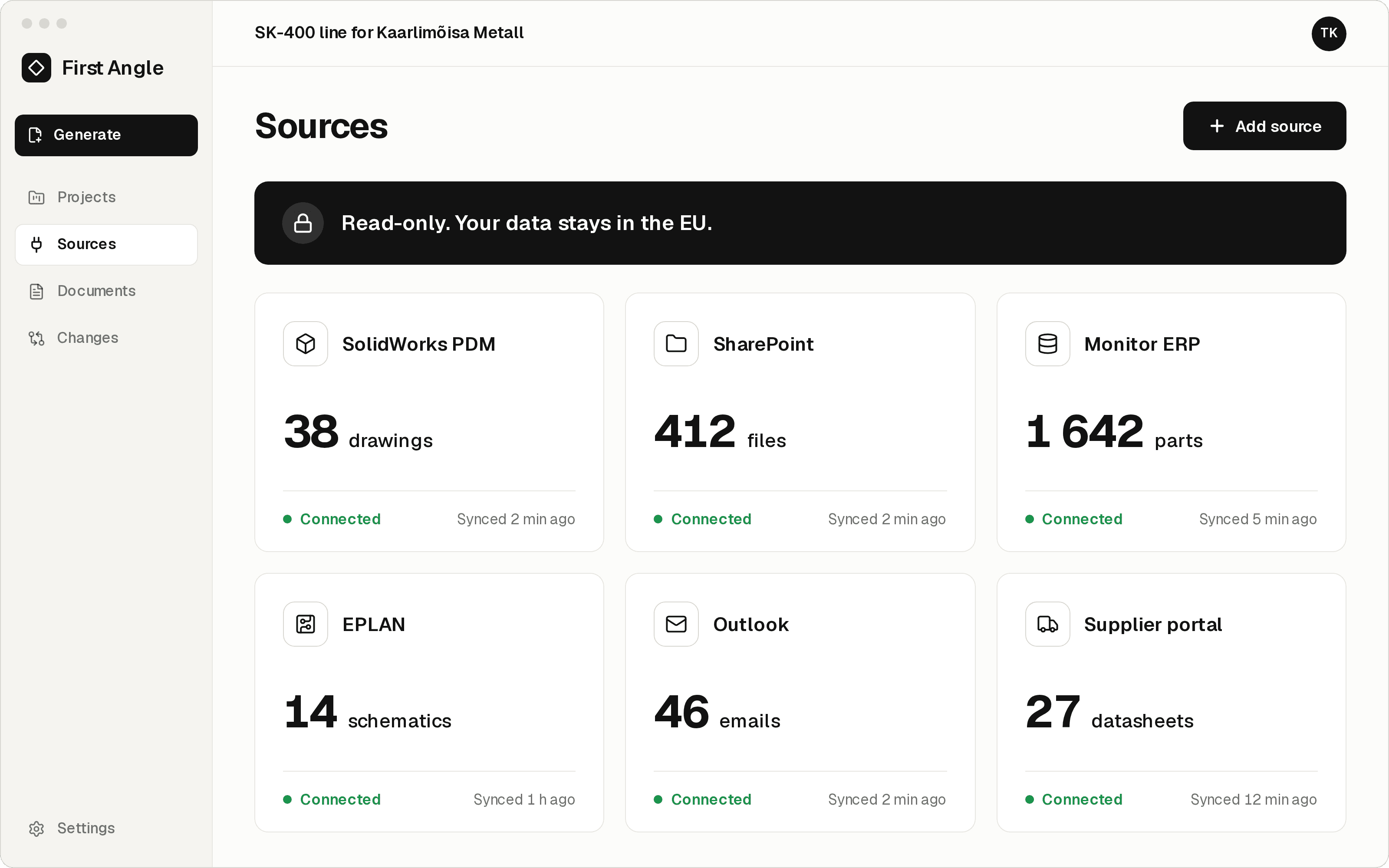Click the green status dot on SolidWorks PDM
This screenshot has width=1389, height=868.
(287, 519)
